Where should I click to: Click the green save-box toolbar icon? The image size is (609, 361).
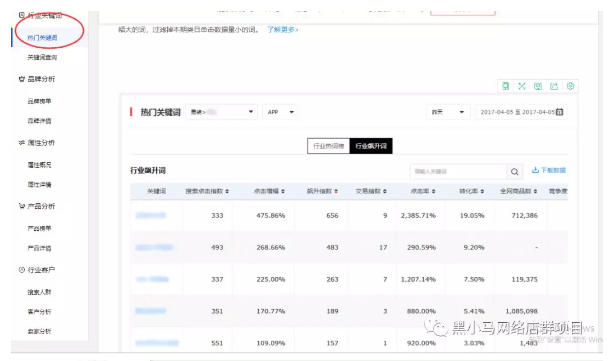click(x=538, y=86)
